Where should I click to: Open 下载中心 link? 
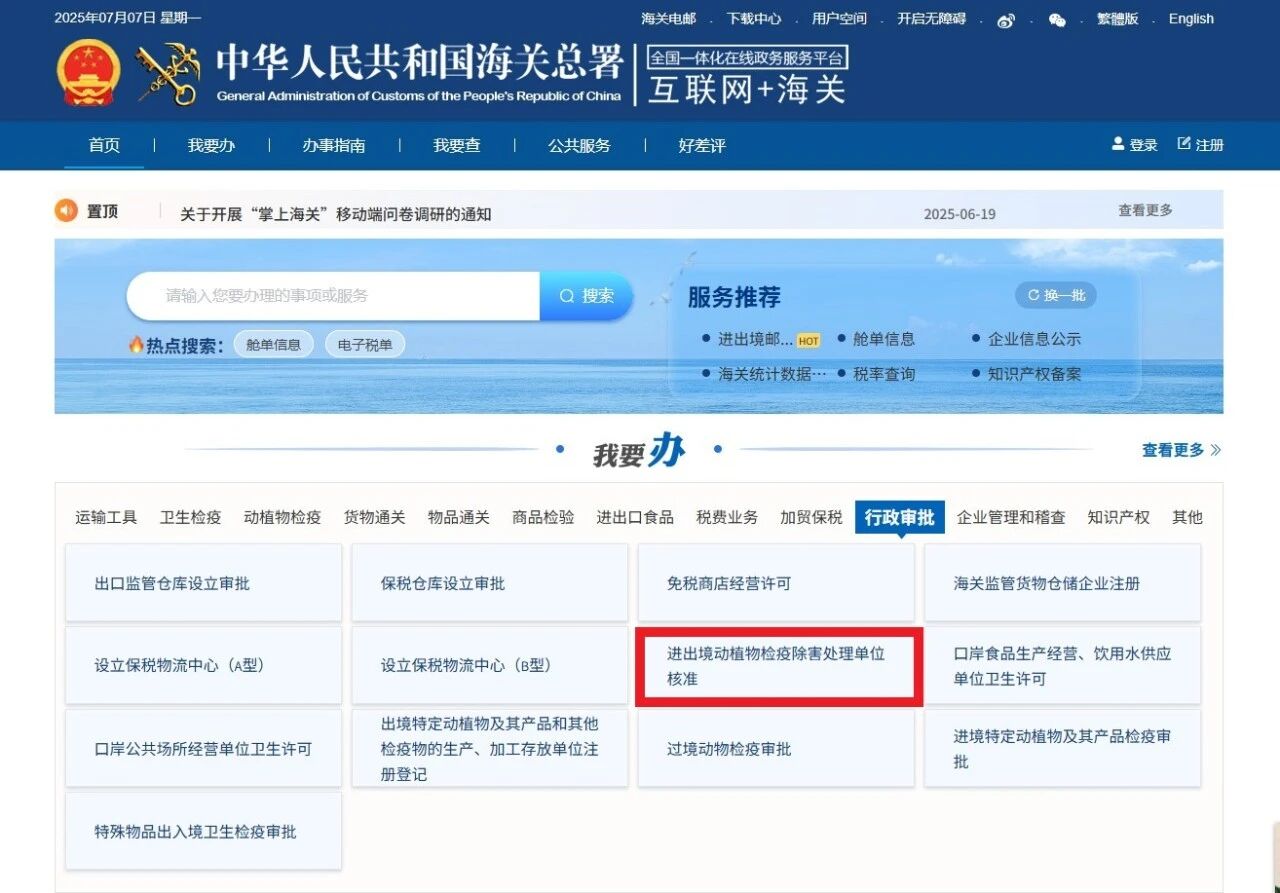(x=754, y=19)
